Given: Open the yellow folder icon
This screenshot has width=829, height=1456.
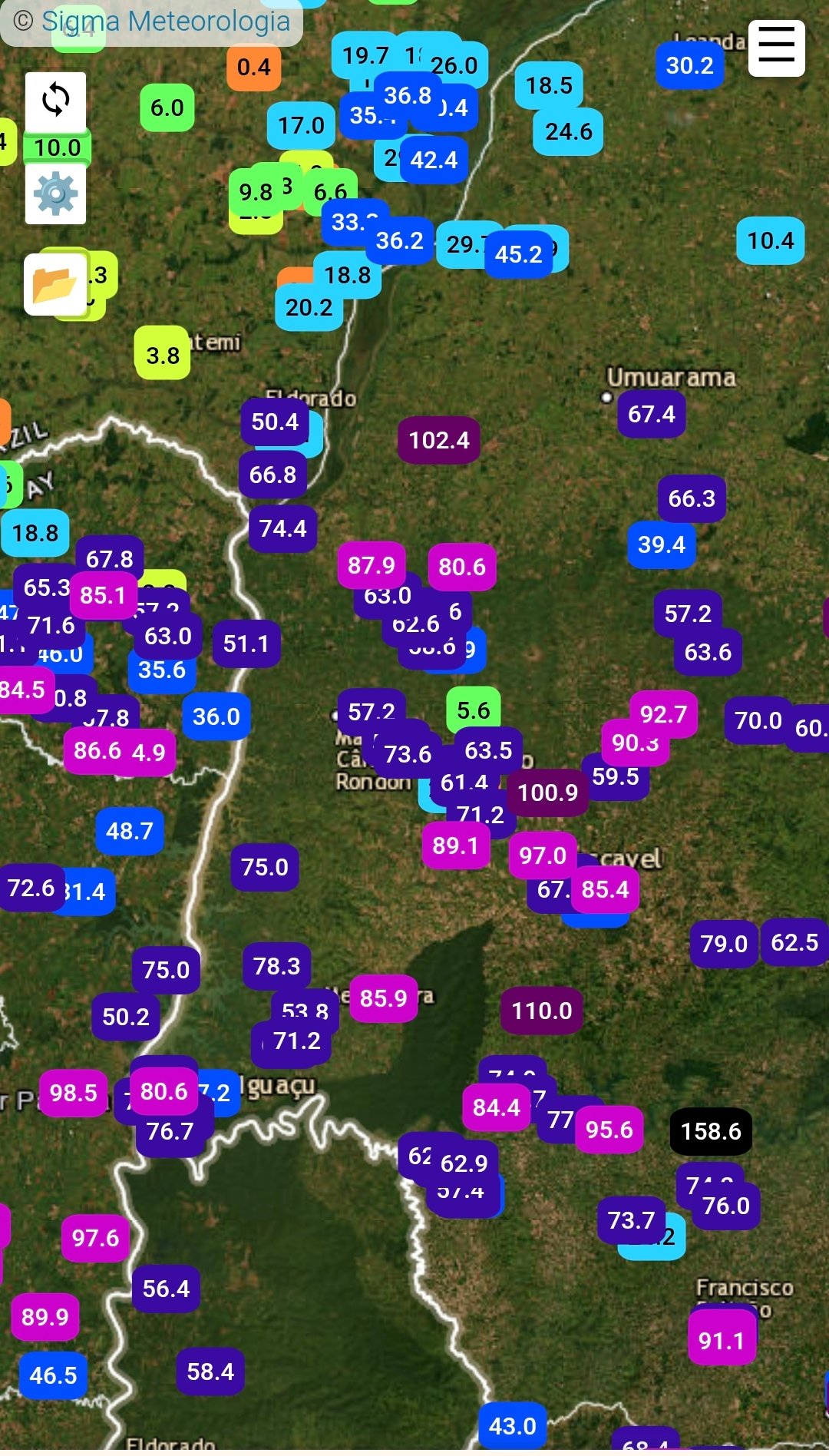Looking at the screenshot, I should point(55,285).
